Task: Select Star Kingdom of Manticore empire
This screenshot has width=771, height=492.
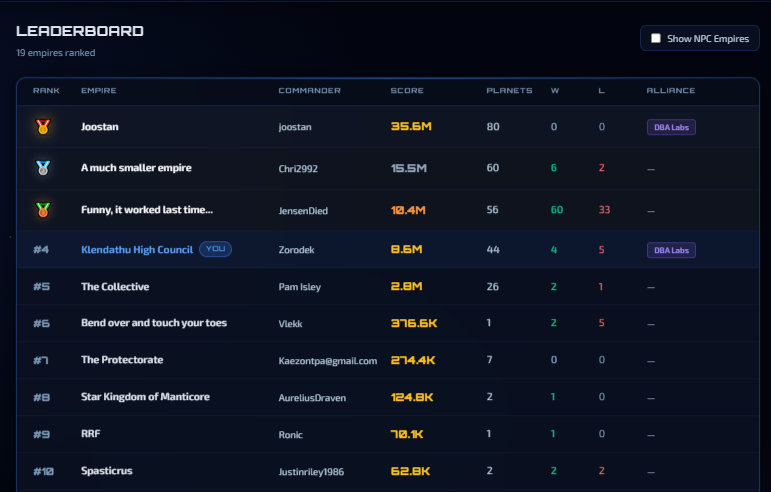Action: [x=145, y=397]
